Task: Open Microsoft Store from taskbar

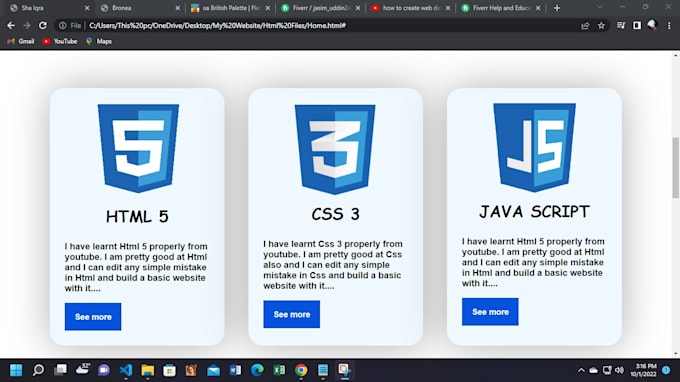Action: click(170, 370)
